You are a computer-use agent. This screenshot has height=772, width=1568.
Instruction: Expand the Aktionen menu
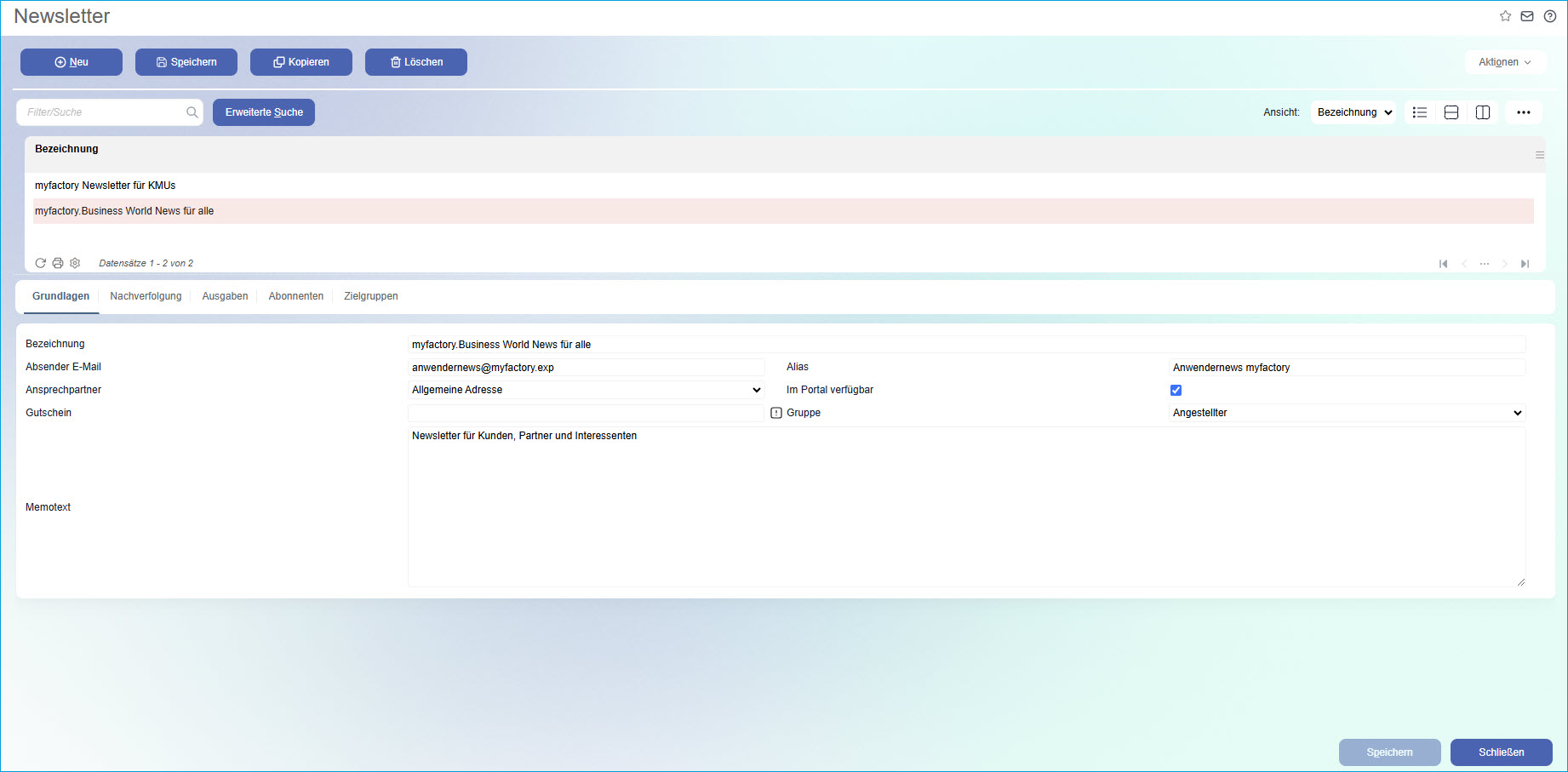[1504, 62]
